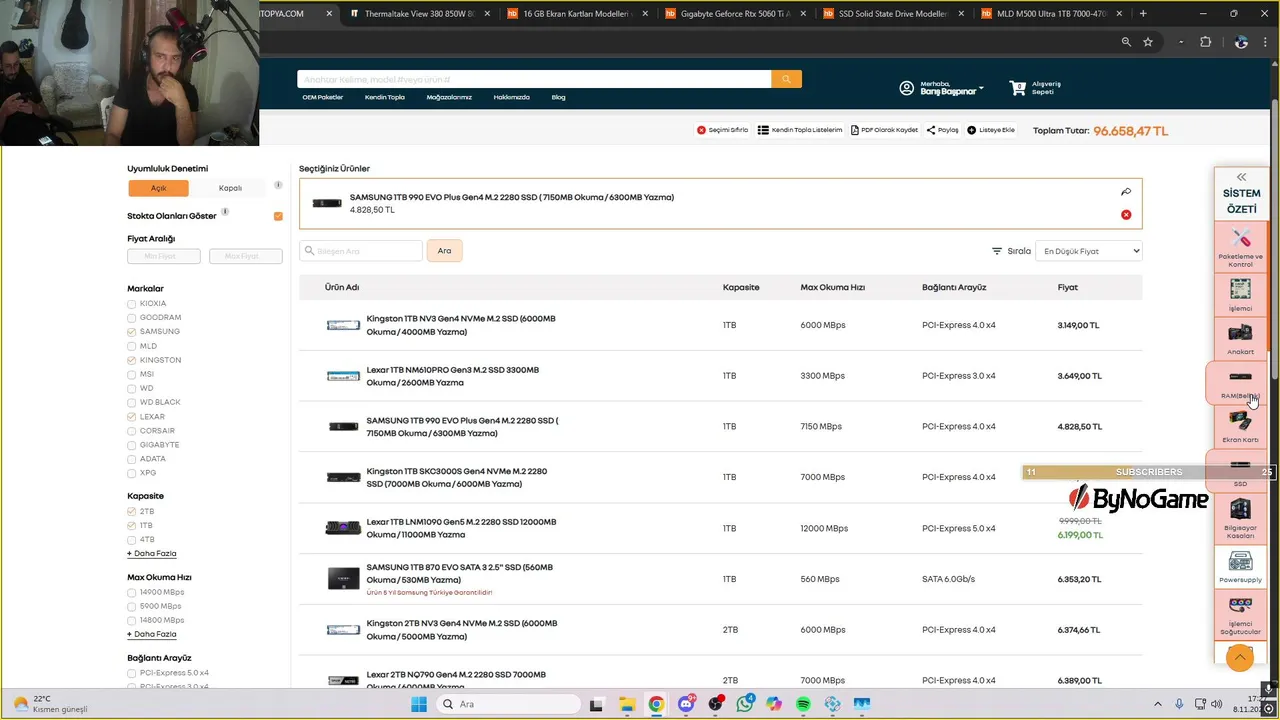The height and width of the screenshot is (720, 1280).
Task: Collapse the Sistem Özeti sidebar
Action: pyautogui.click(x=1241, y=177)
